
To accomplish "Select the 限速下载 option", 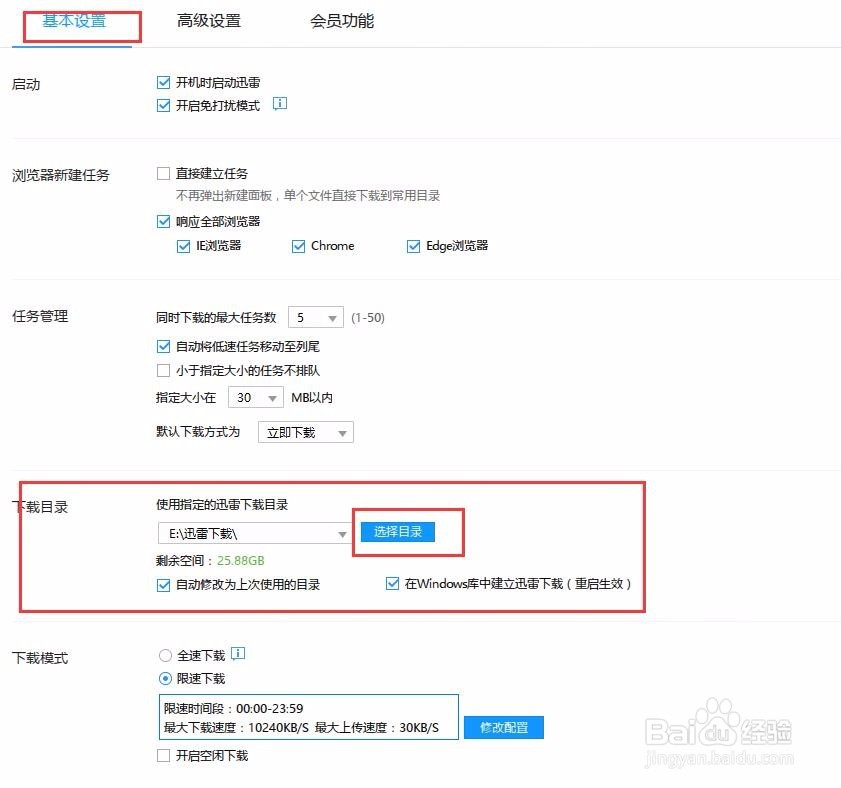I will (x=165, y=677).
